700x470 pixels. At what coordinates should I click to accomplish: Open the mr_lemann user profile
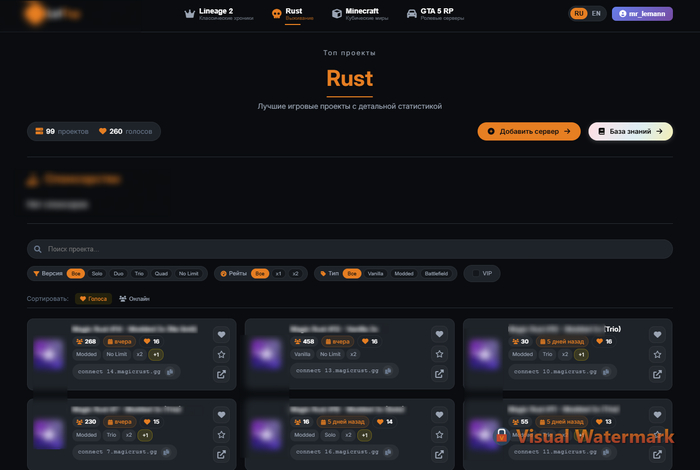click(642, 13)
